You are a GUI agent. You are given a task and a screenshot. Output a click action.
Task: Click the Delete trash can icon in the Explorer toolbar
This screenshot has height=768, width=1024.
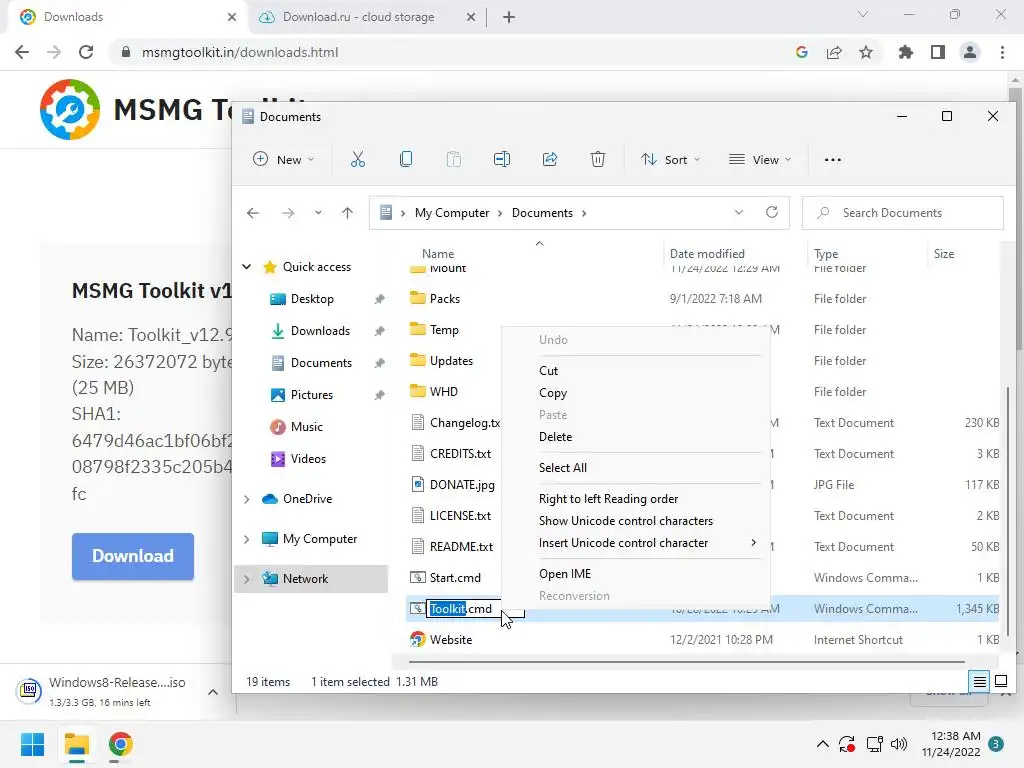(x=598, y=159)
